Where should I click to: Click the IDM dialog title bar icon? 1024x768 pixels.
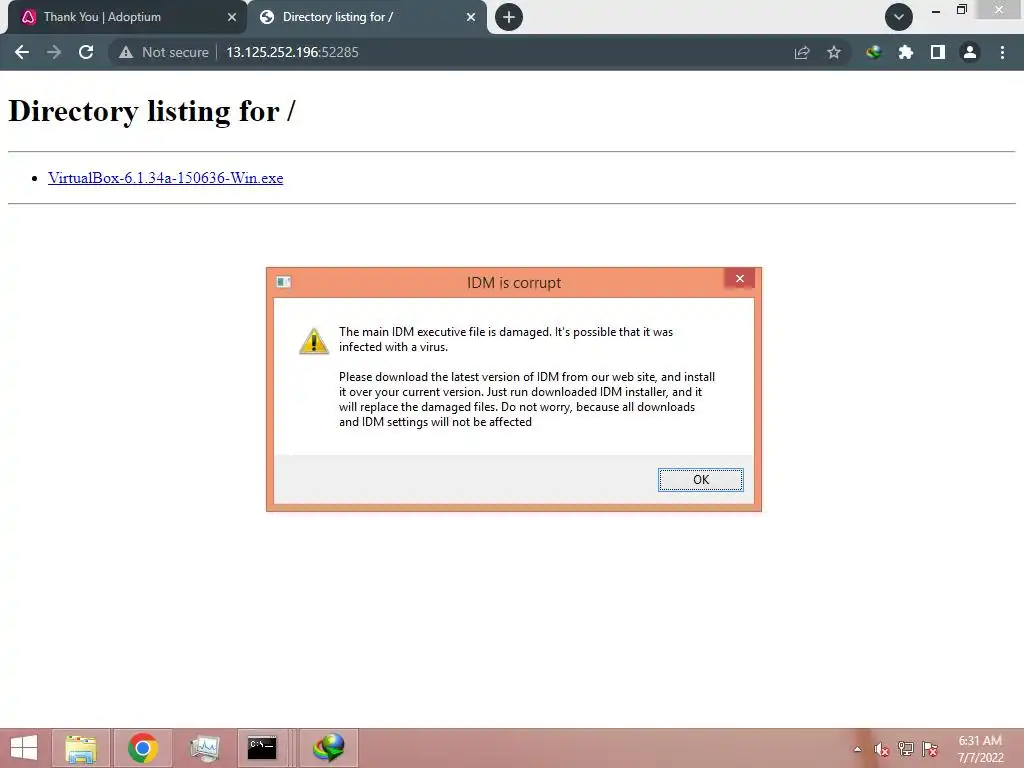tap(283, 282)
